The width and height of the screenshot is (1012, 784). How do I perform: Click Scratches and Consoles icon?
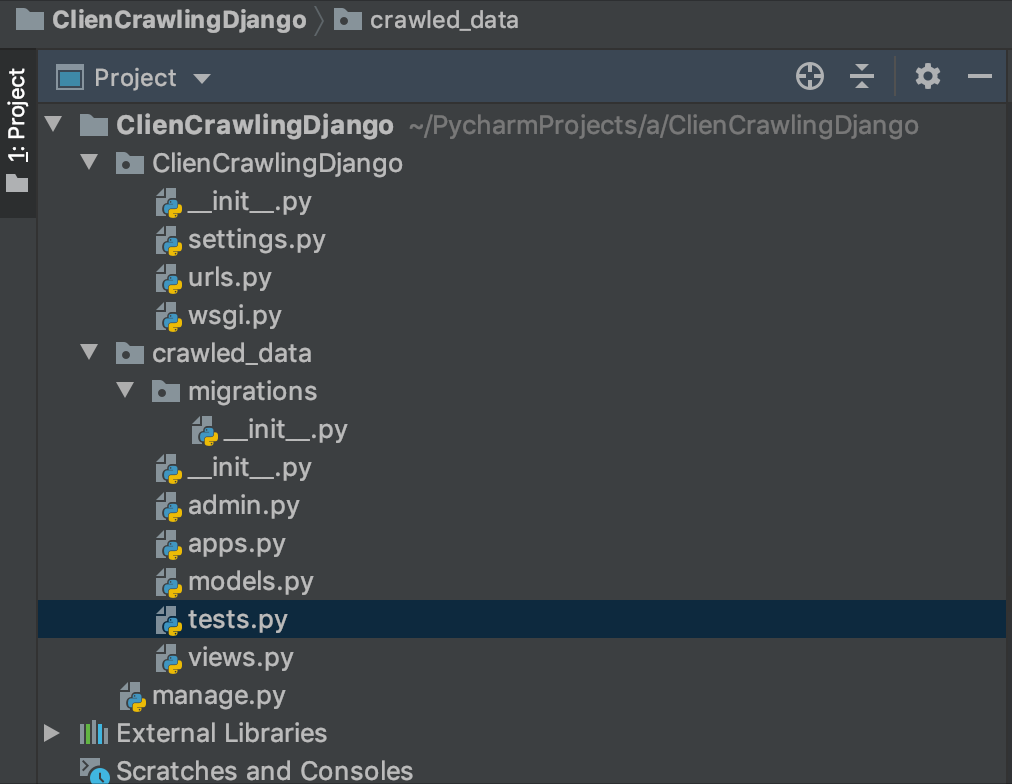pos(94,770)
